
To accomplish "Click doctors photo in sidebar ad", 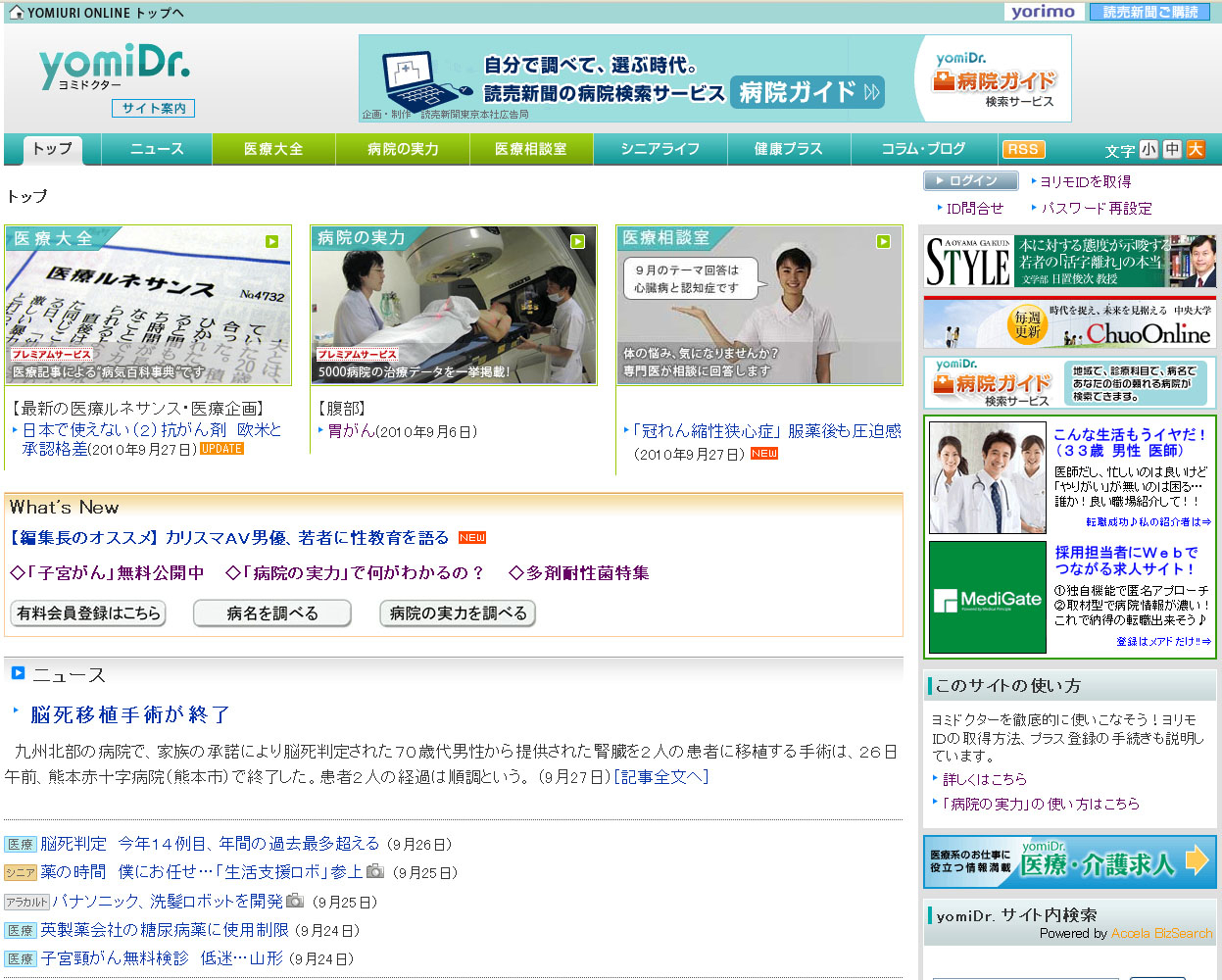I will (x=988, y=477).
